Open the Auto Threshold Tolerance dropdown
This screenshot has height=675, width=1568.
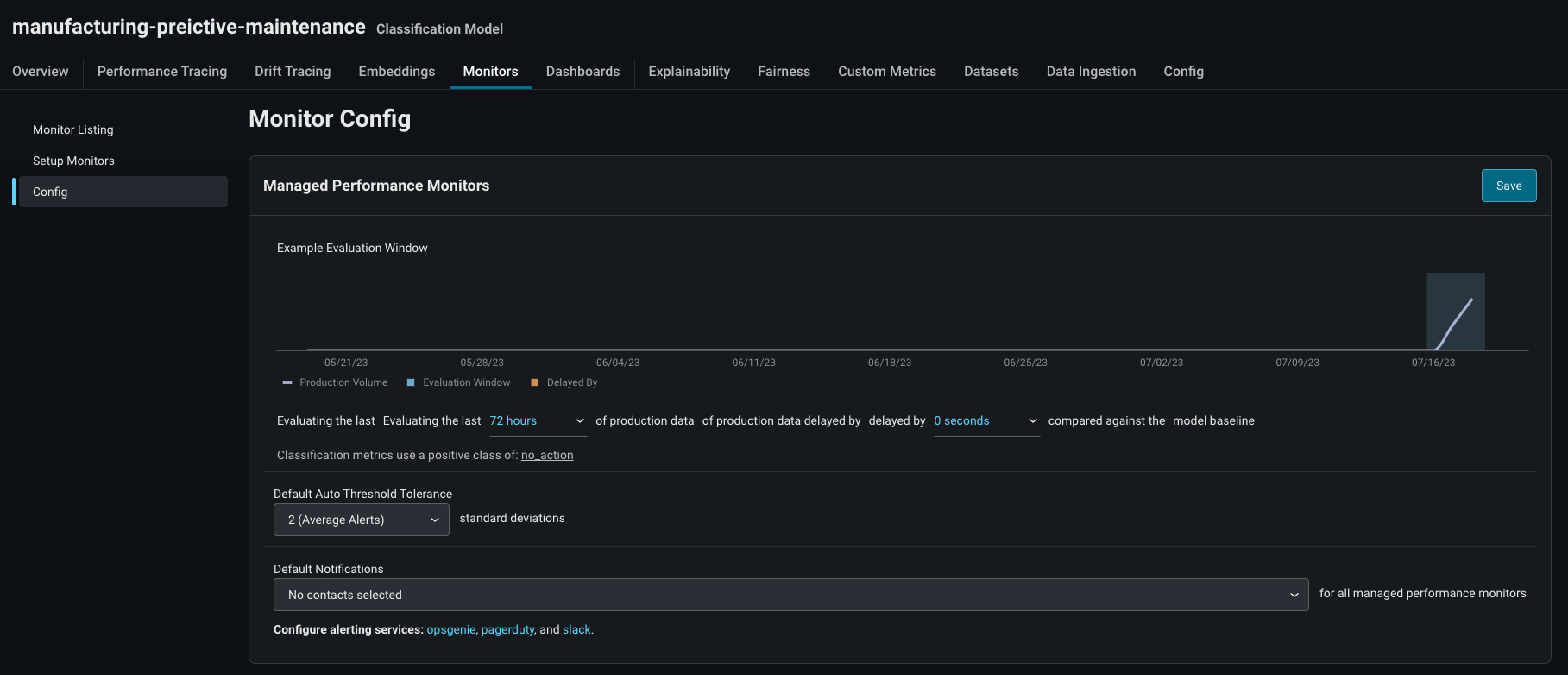click(362, 520)
